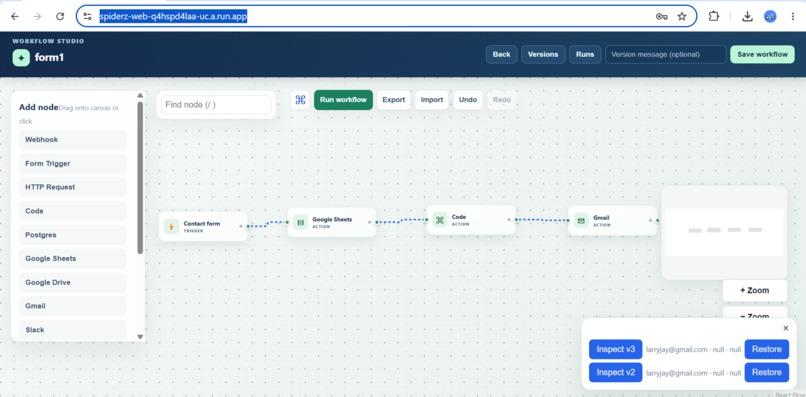Click the 'Add node' panel heading
Viewport: 806px width, 397px height.
point(39,107)
